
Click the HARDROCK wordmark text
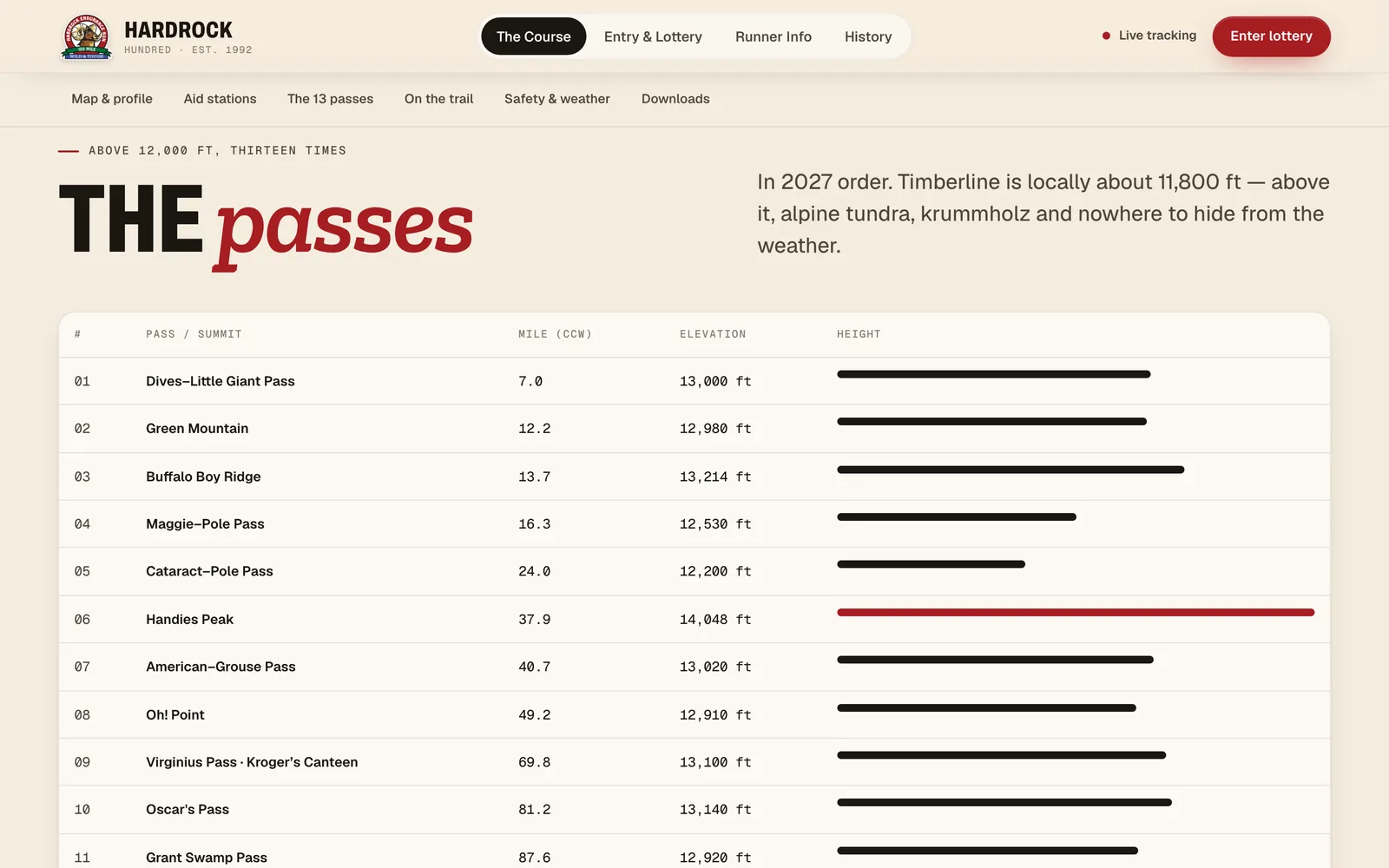point(178,30)
